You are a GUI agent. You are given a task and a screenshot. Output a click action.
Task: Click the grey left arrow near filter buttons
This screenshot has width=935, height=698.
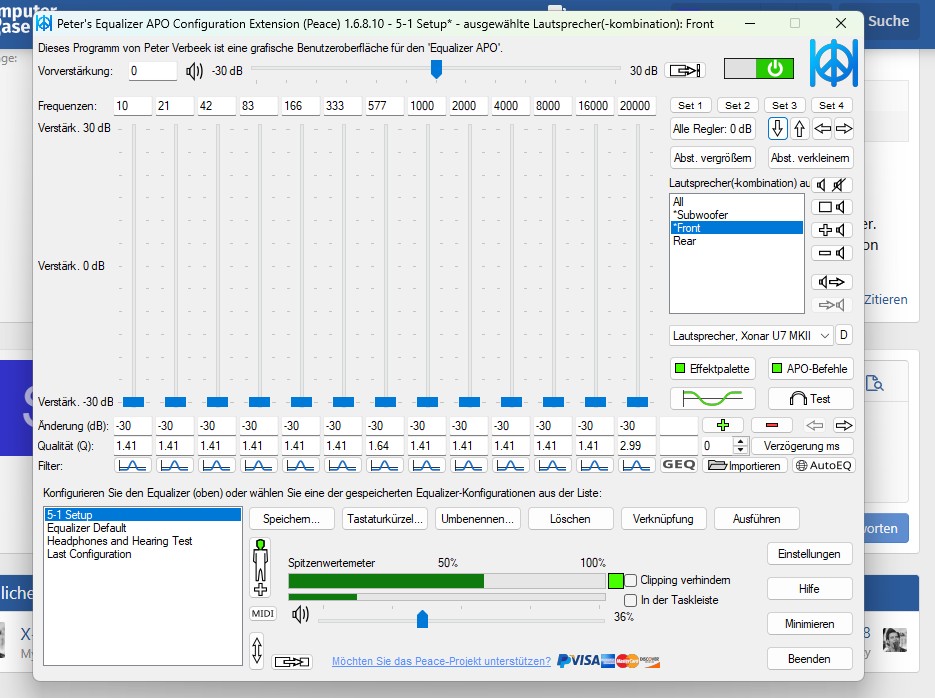[815, 425]
